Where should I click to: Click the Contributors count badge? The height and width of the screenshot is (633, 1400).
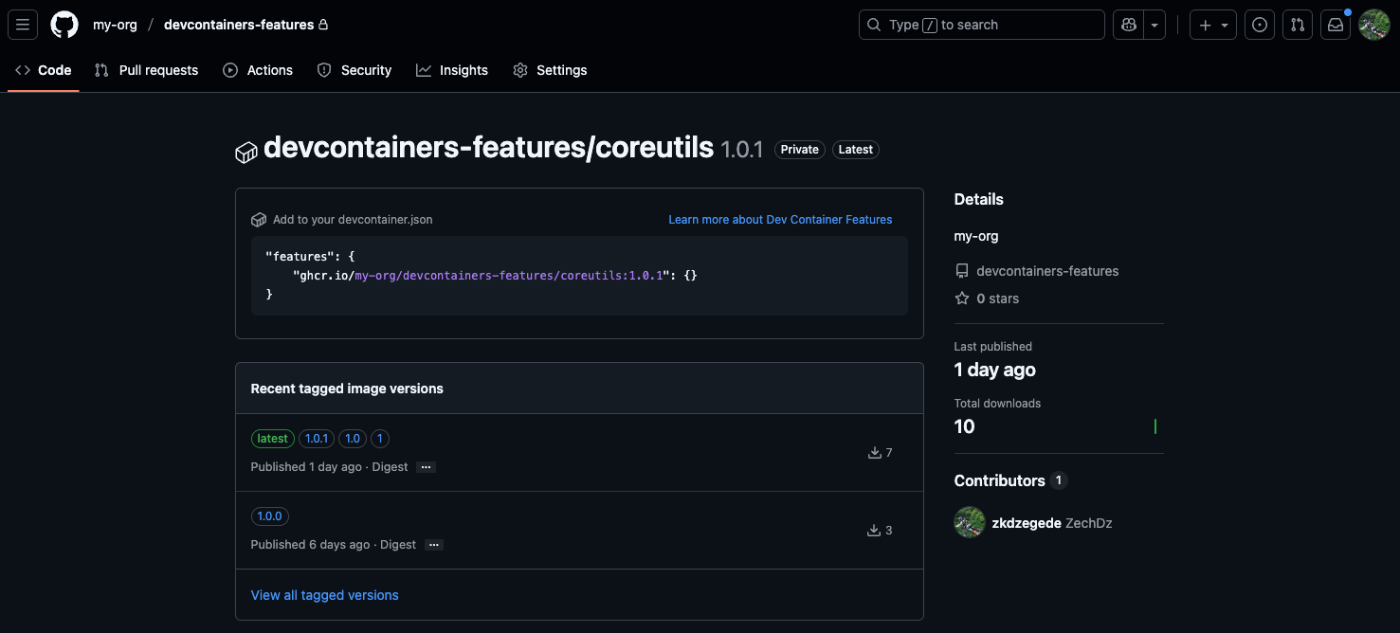[x=1058, y=481]
